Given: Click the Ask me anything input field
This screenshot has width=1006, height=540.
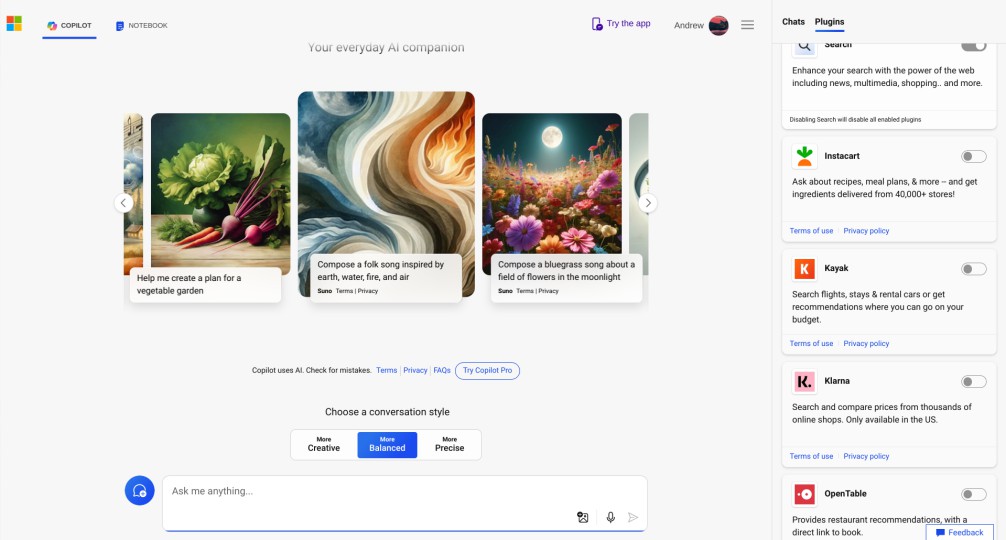Looking at the screenshot, I should pos(370,491).
